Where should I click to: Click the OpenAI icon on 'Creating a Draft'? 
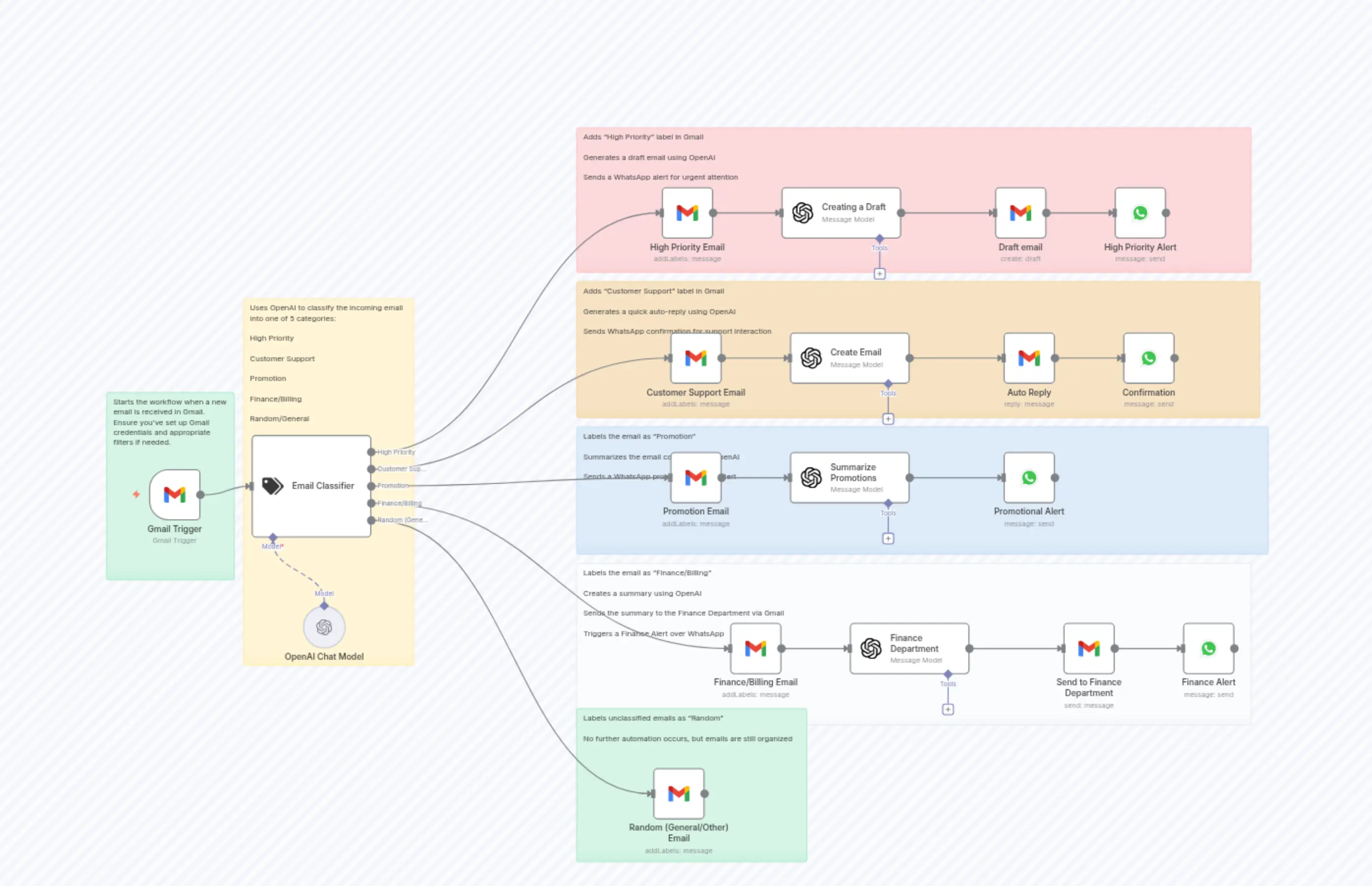pos(803,212)
